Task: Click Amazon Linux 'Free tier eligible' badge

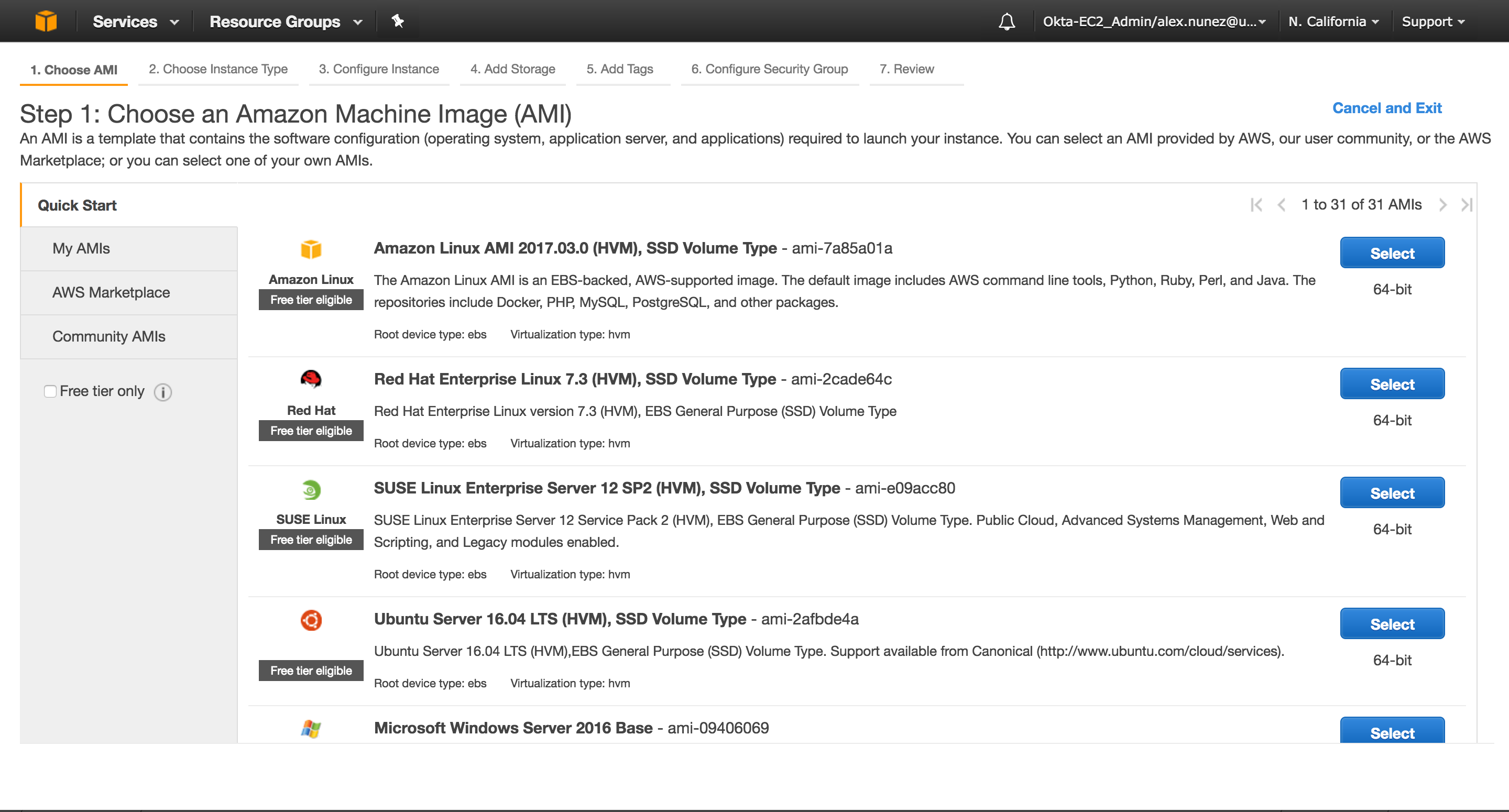Action: (x=311, y=300)
